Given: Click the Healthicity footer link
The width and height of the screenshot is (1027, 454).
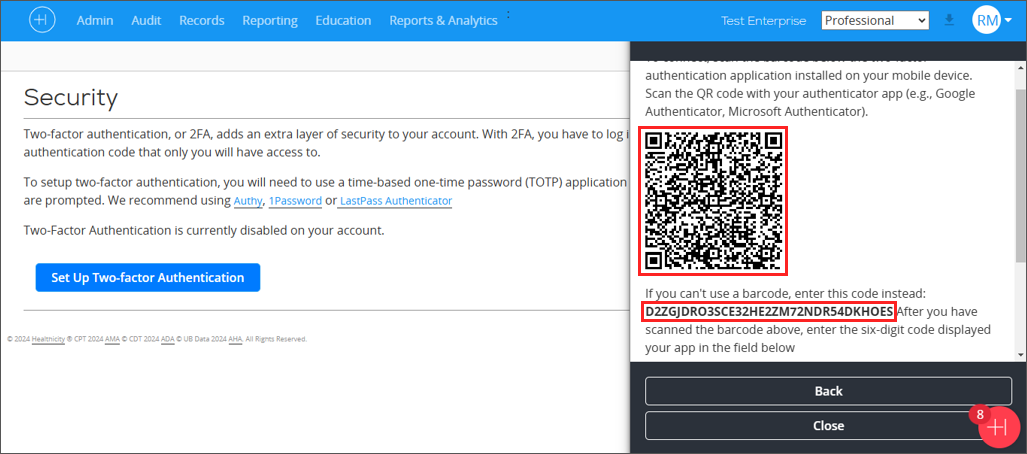Looking at the screenshot, I should point(48,339).
